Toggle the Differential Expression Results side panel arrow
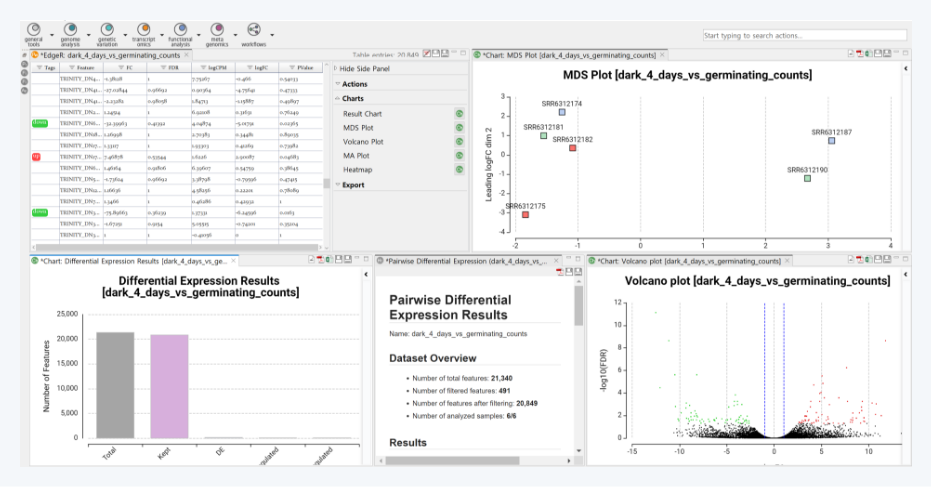This screenshot has height=487, width=931. 366,274
